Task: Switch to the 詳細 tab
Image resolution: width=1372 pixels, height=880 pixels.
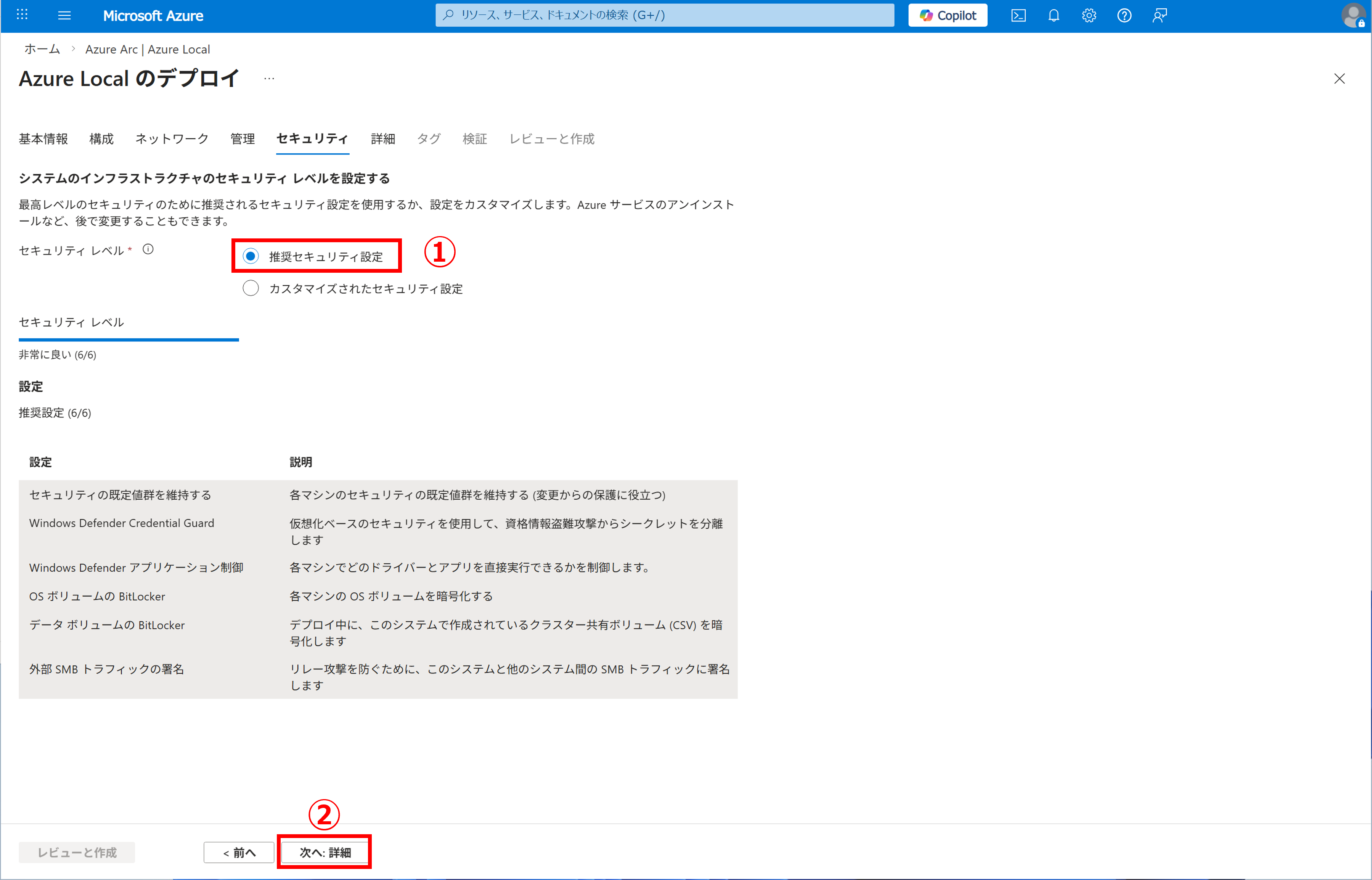Action: [x=383, y=139]
